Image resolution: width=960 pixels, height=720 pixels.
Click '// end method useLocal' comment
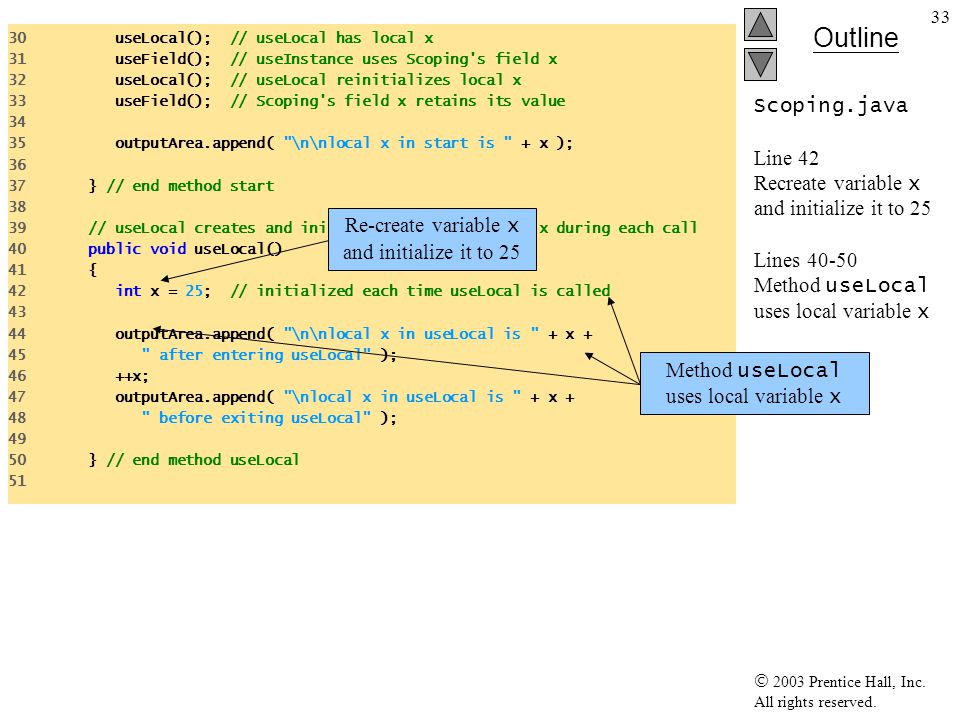(x=203, y=460)
